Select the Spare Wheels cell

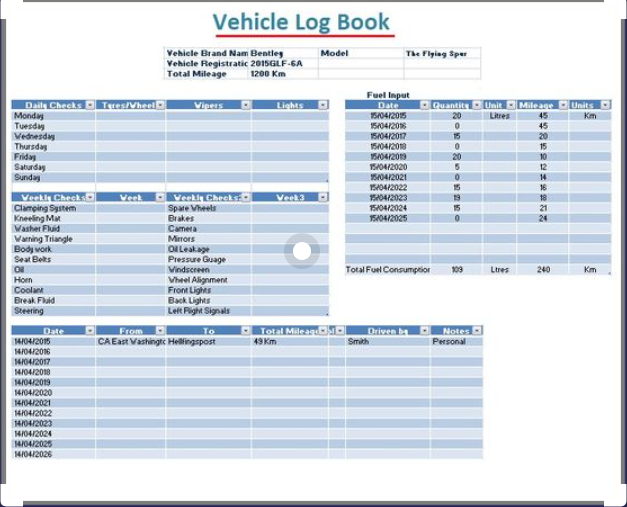click(208, 208)
